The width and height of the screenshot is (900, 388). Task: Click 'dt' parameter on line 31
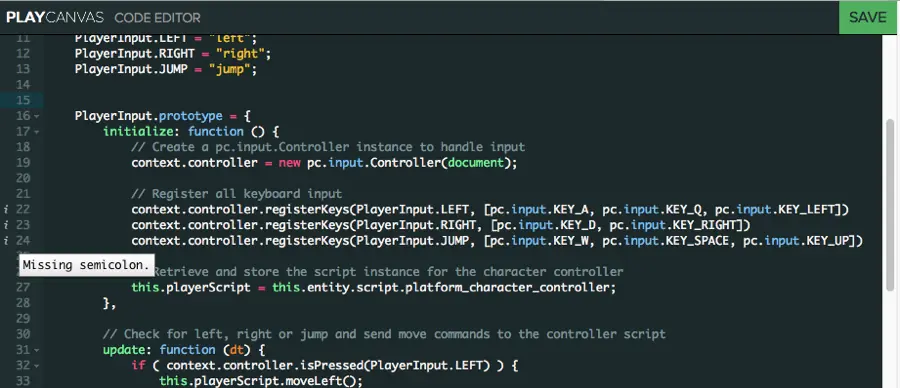[x=236, y=350]
